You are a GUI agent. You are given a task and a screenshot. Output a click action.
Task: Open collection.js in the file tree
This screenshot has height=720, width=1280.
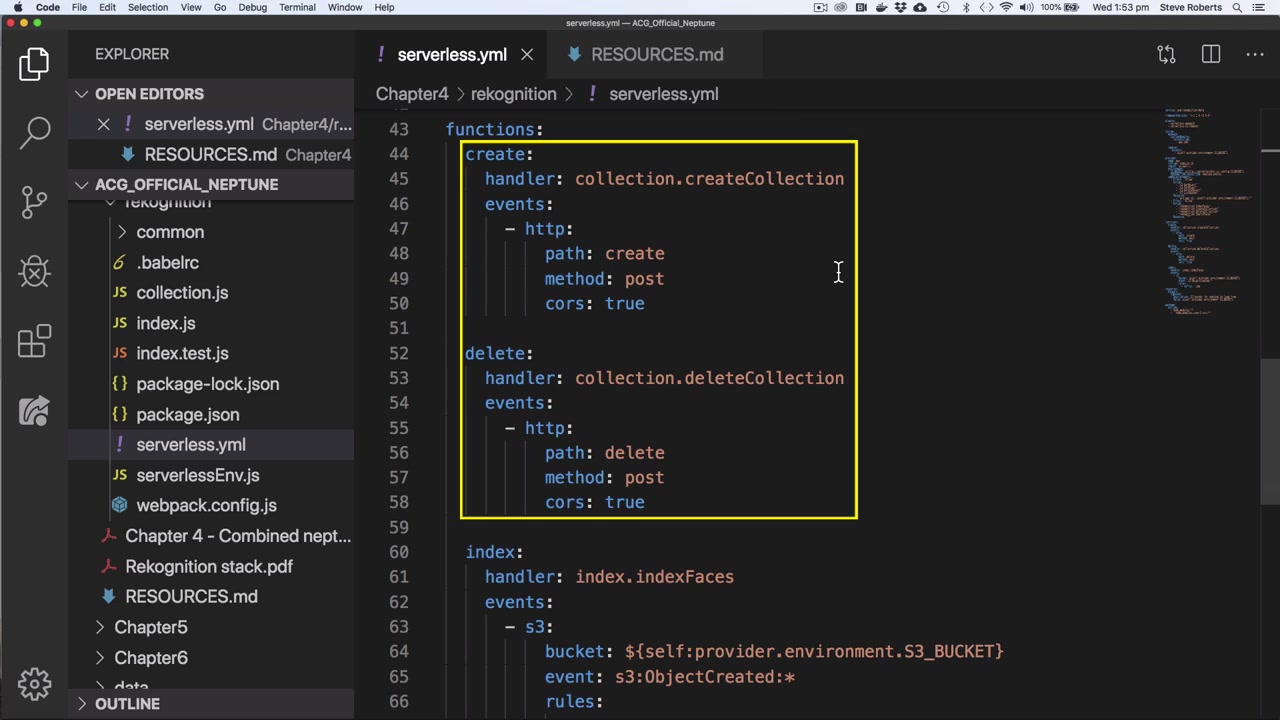point(182,293)
